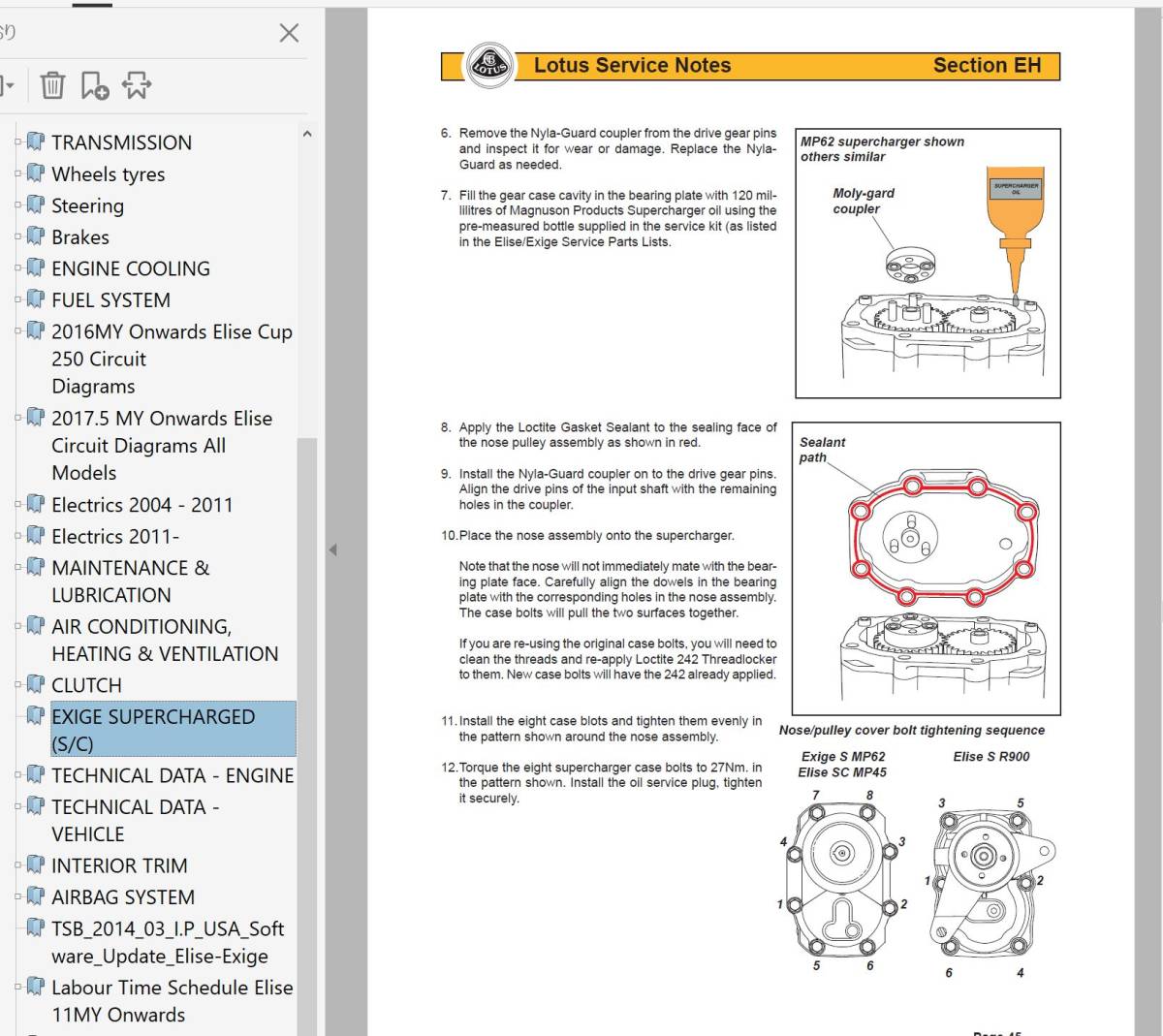Add a new bookmark
Viewport: 1163px width, 1036px height.
coord(95,85)
